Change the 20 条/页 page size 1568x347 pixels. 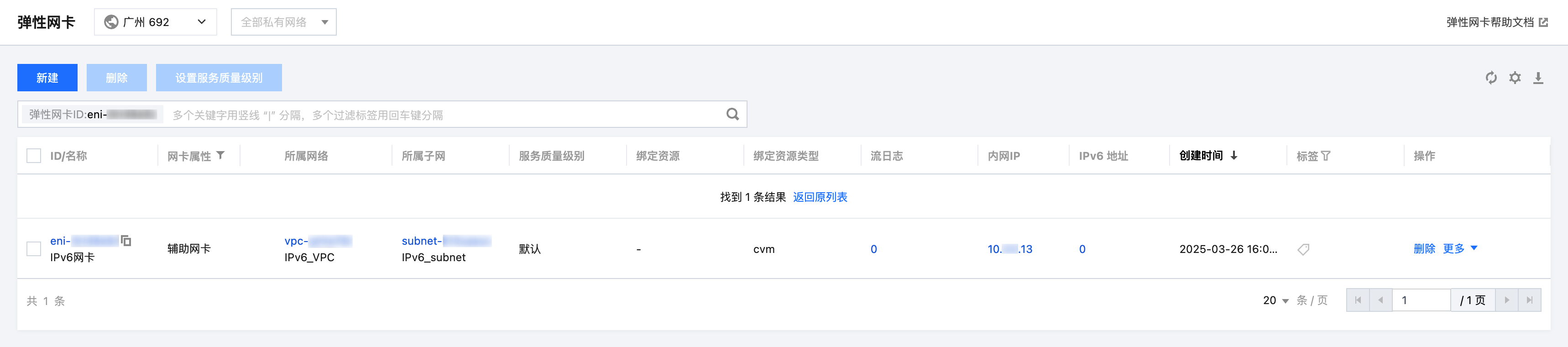click(x=1276, y=300)
